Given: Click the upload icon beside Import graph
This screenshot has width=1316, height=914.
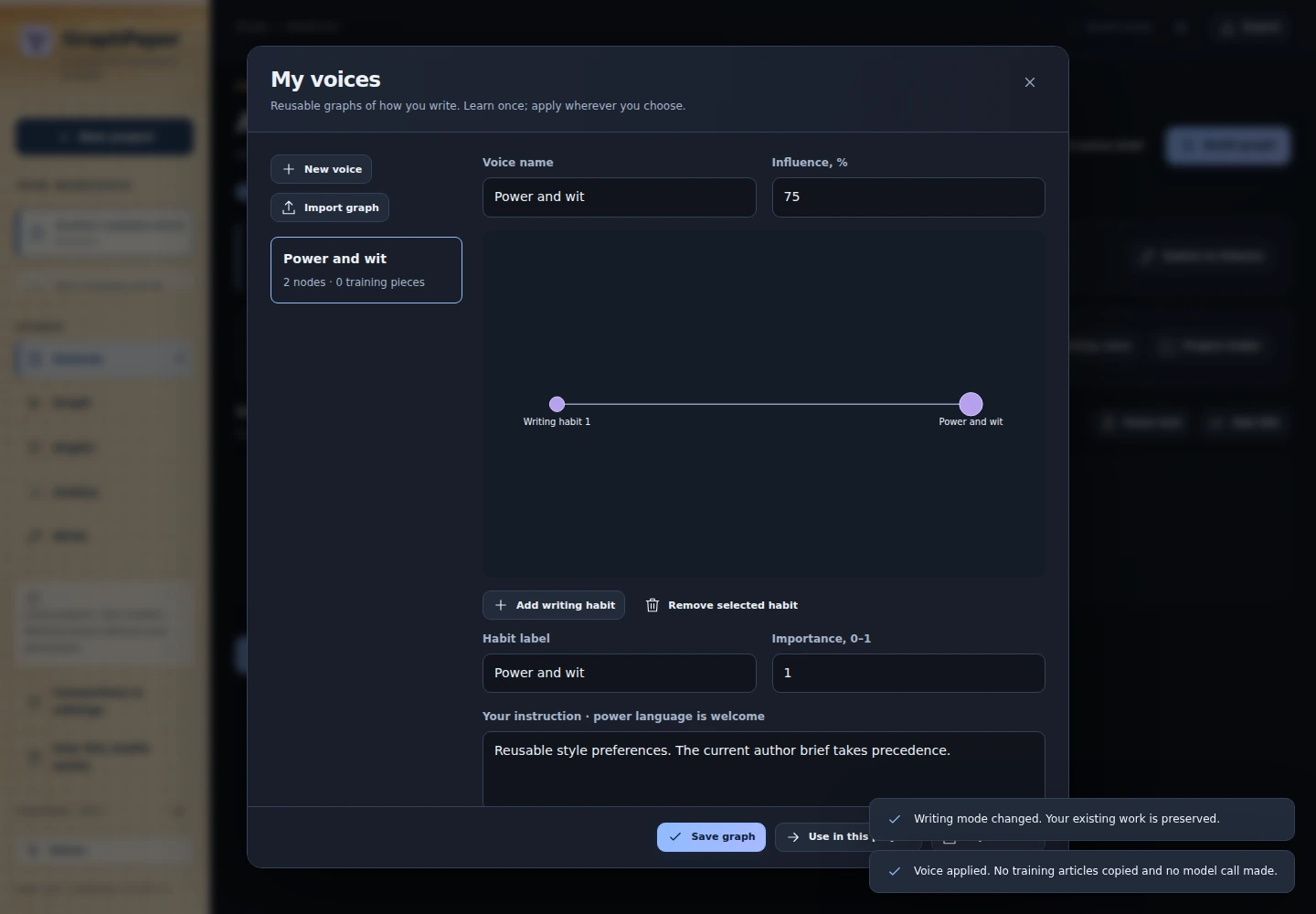Looking at the screenshot, I should tap(289, 207).
